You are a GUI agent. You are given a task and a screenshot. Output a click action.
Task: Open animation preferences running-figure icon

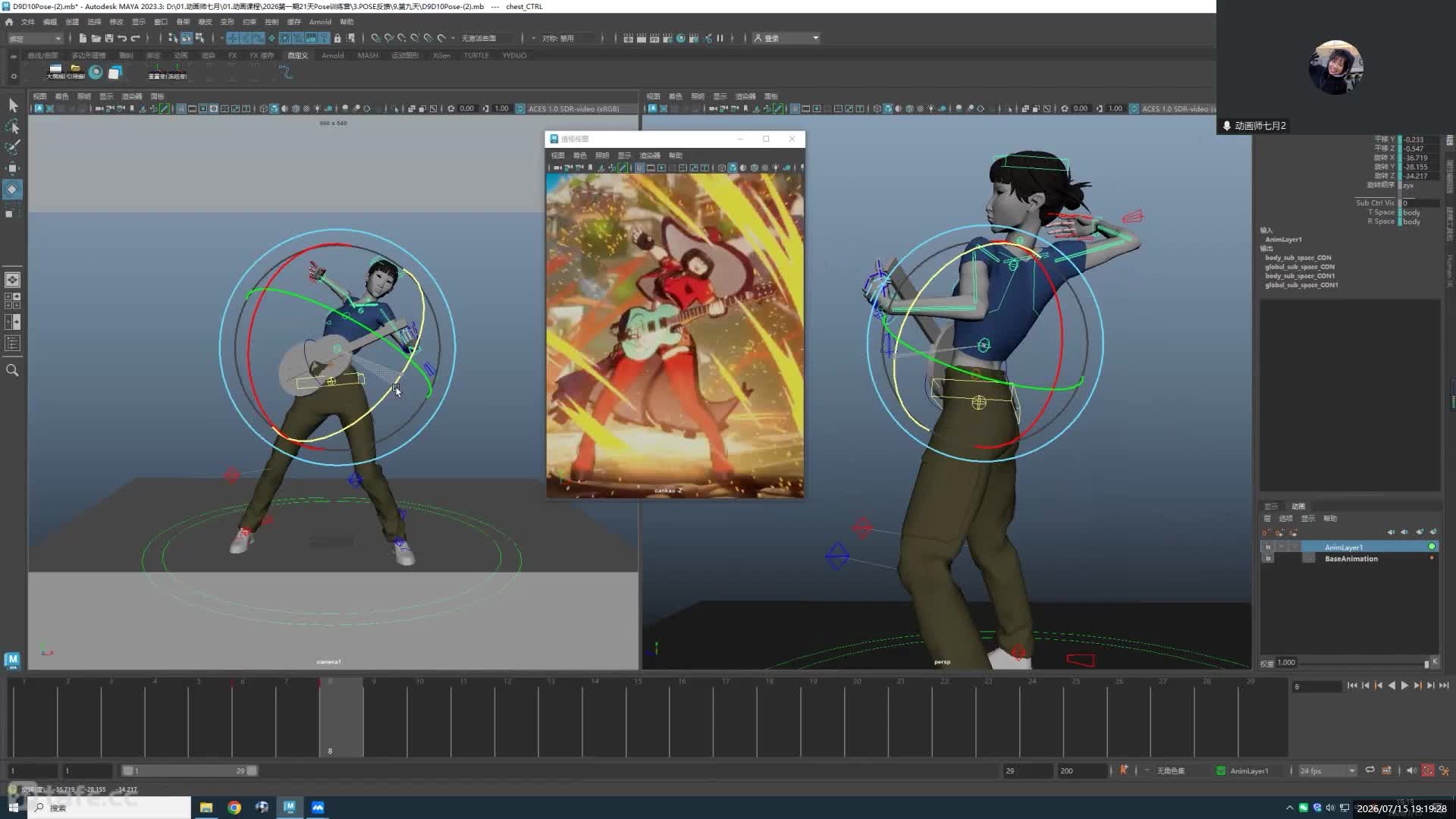tap(1445, 770)
